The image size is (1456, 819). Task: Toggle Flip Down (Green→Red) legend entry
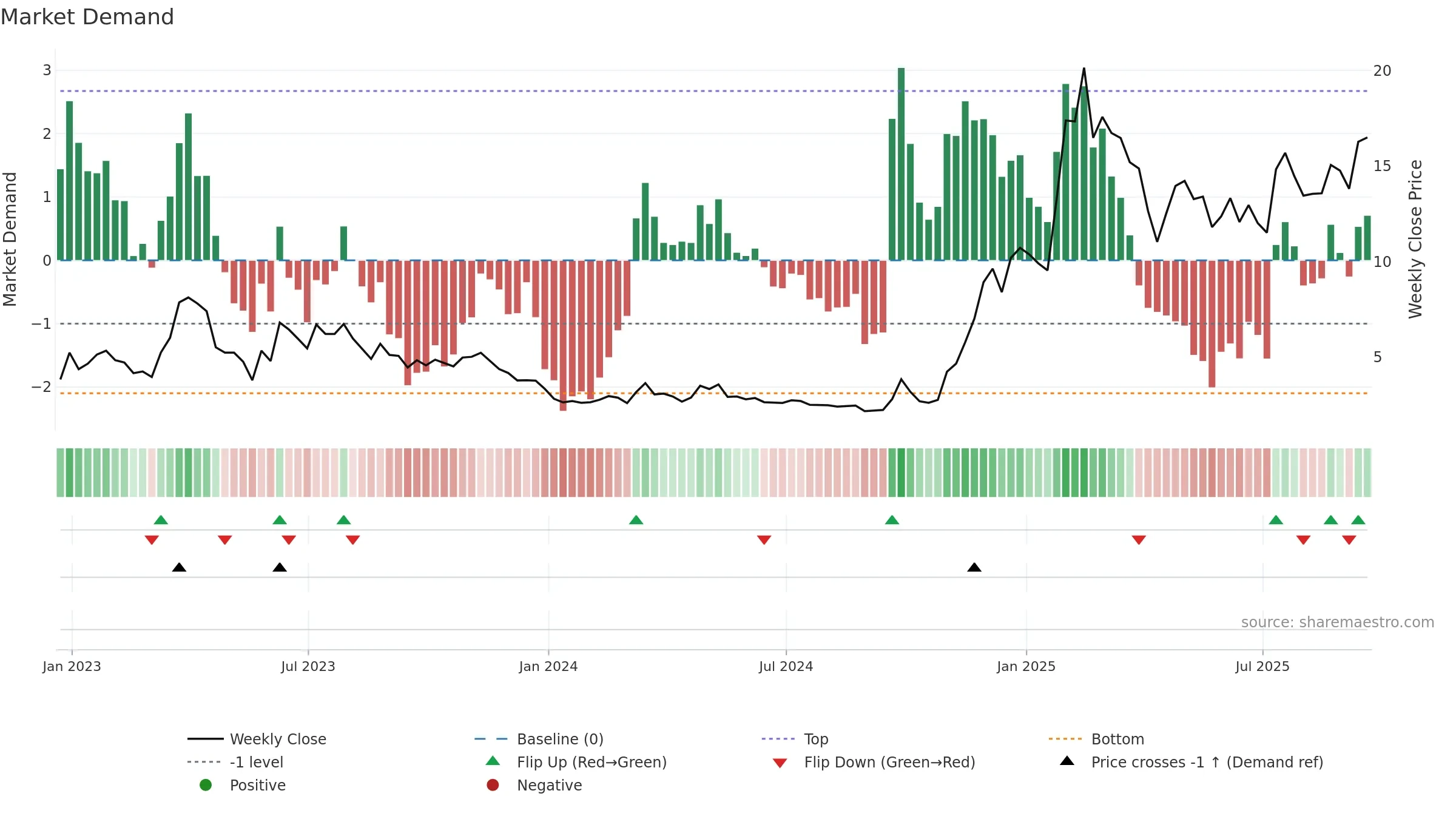point(874,762)
